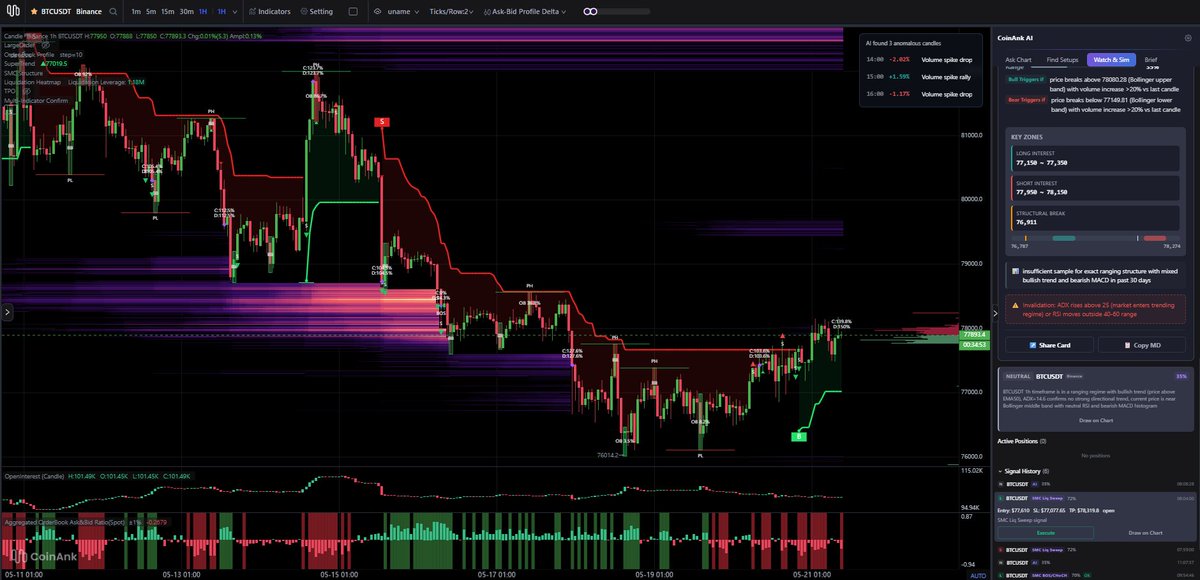Click the green B buy signal marker
Screen dimensions: 1200x580
click(x=799, y=436)
